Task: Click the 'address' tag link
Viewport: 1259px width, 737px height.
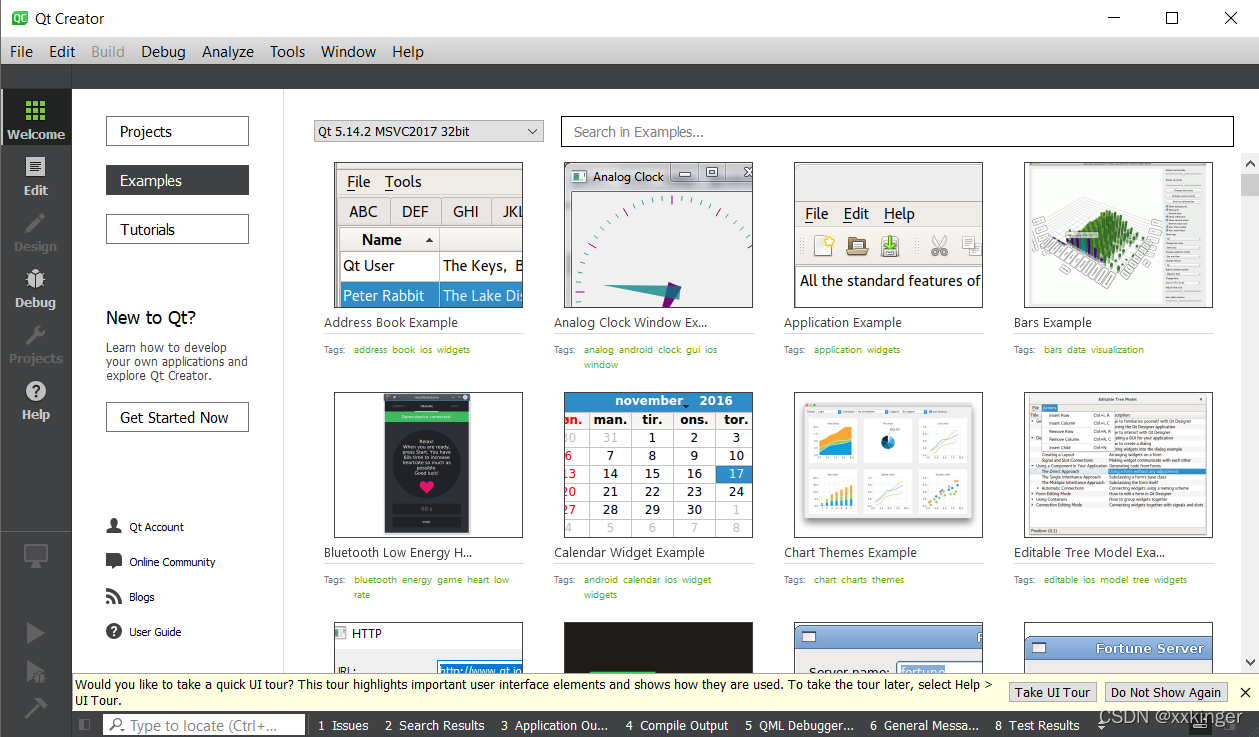Action: [370, 350]
